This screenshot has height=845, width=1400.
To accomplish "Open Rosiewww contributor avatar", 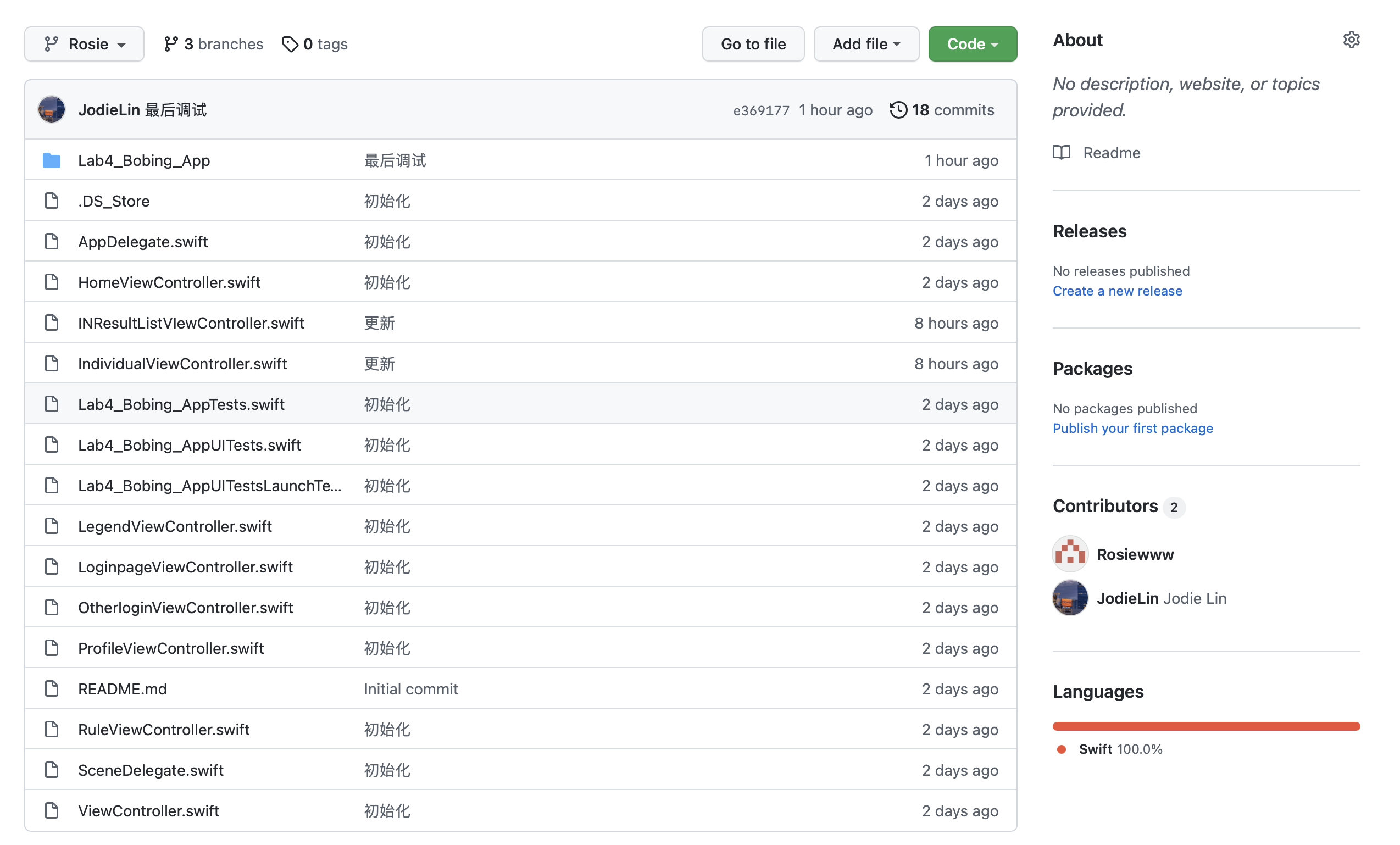I will tap(1070, 553).
